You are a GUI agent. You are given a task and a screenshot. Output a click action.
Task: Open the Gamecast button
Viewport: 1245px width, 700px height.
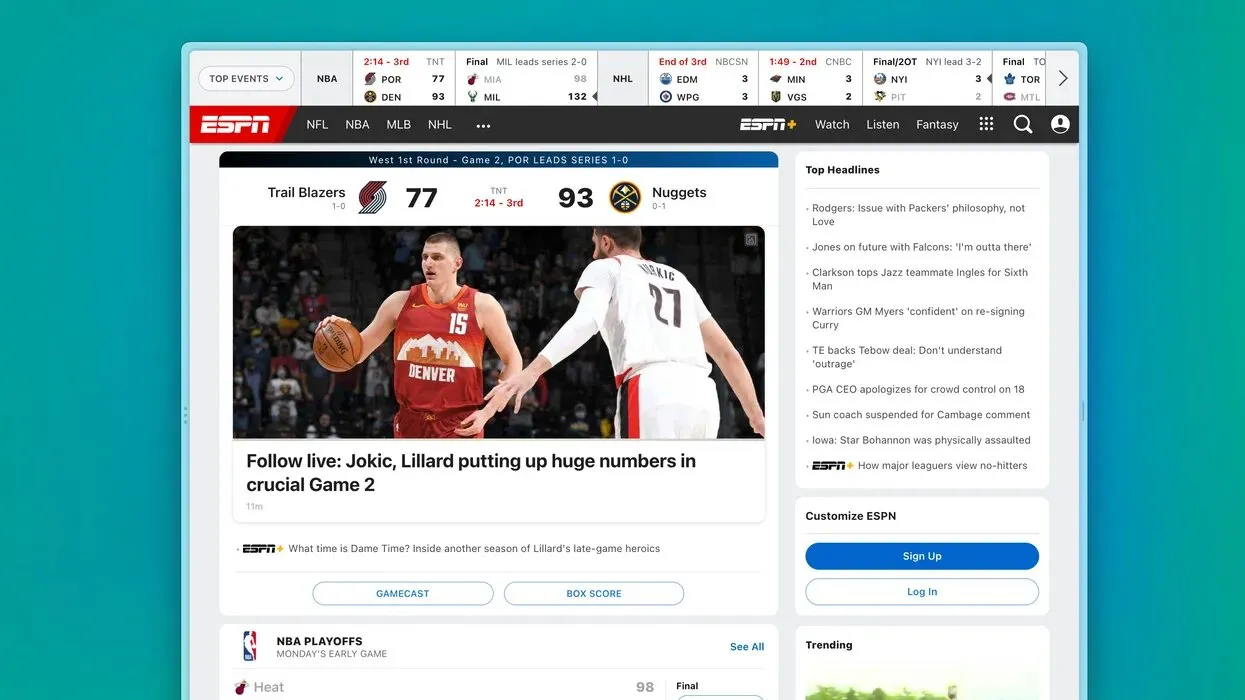(403, 594)
